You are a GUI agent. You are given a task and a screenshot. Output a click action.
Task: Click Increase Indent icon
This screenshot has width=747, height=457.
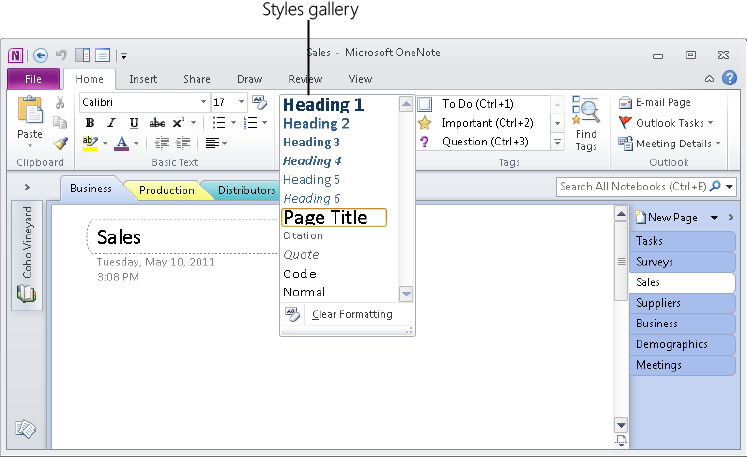pos(183,142)
